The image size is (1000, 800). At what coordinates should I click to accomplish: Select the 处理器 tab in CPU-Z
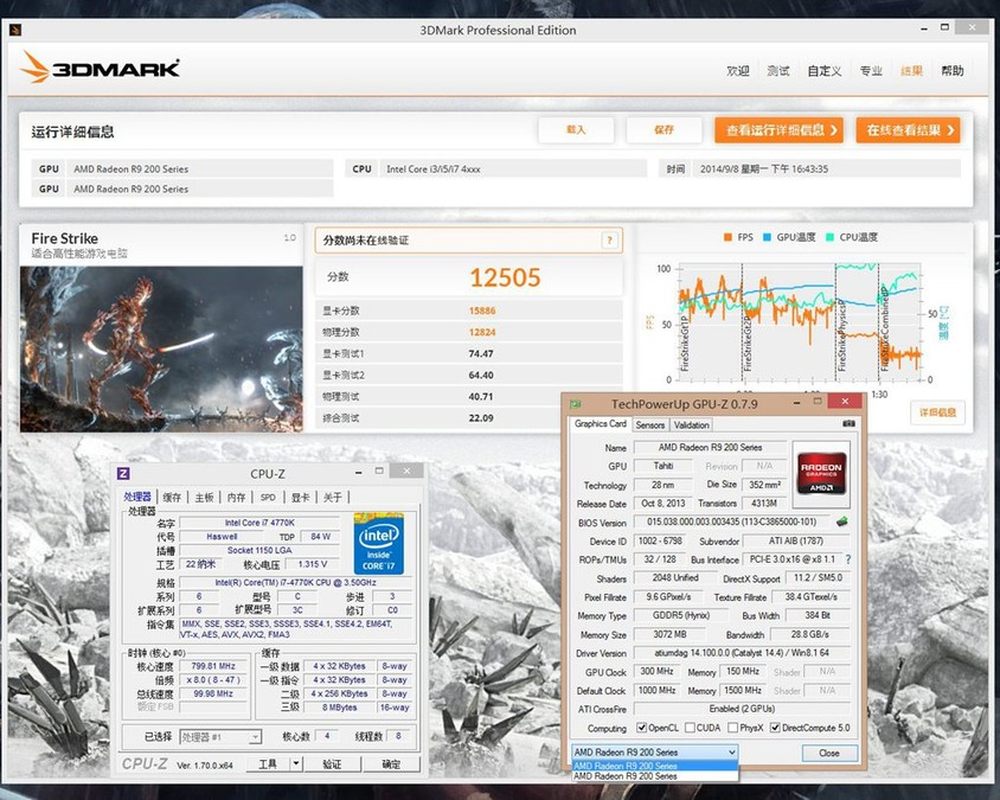coord(138,497)
